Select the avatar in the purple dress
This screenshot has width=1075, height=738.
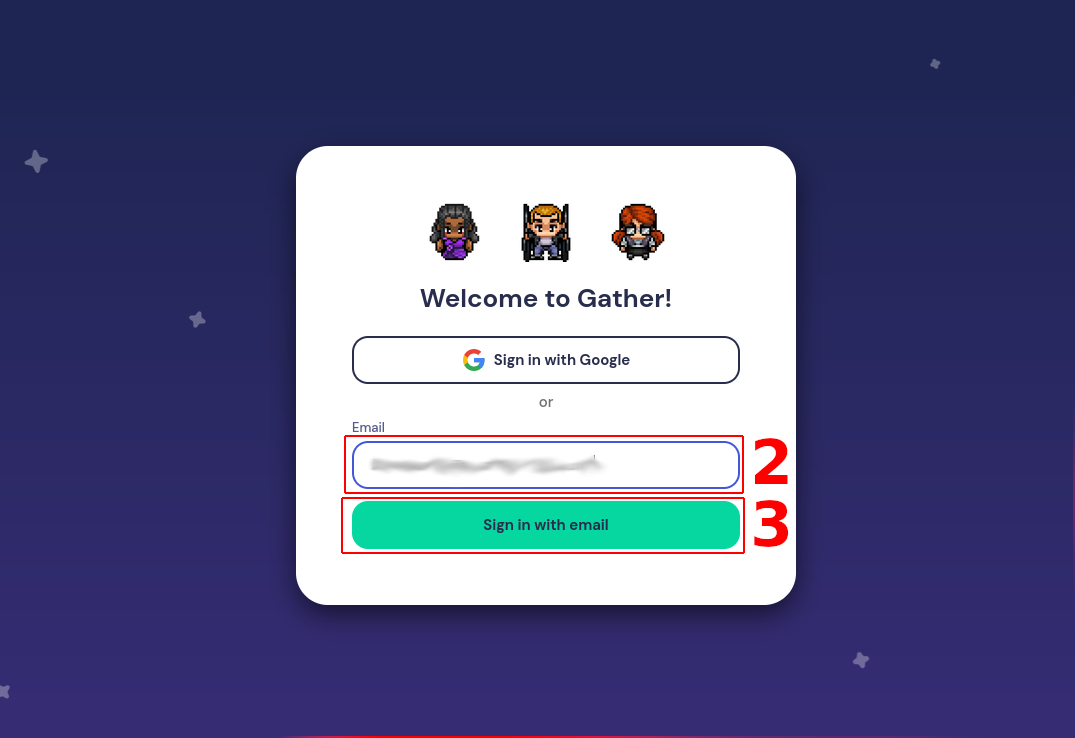[x=454, y=232]
